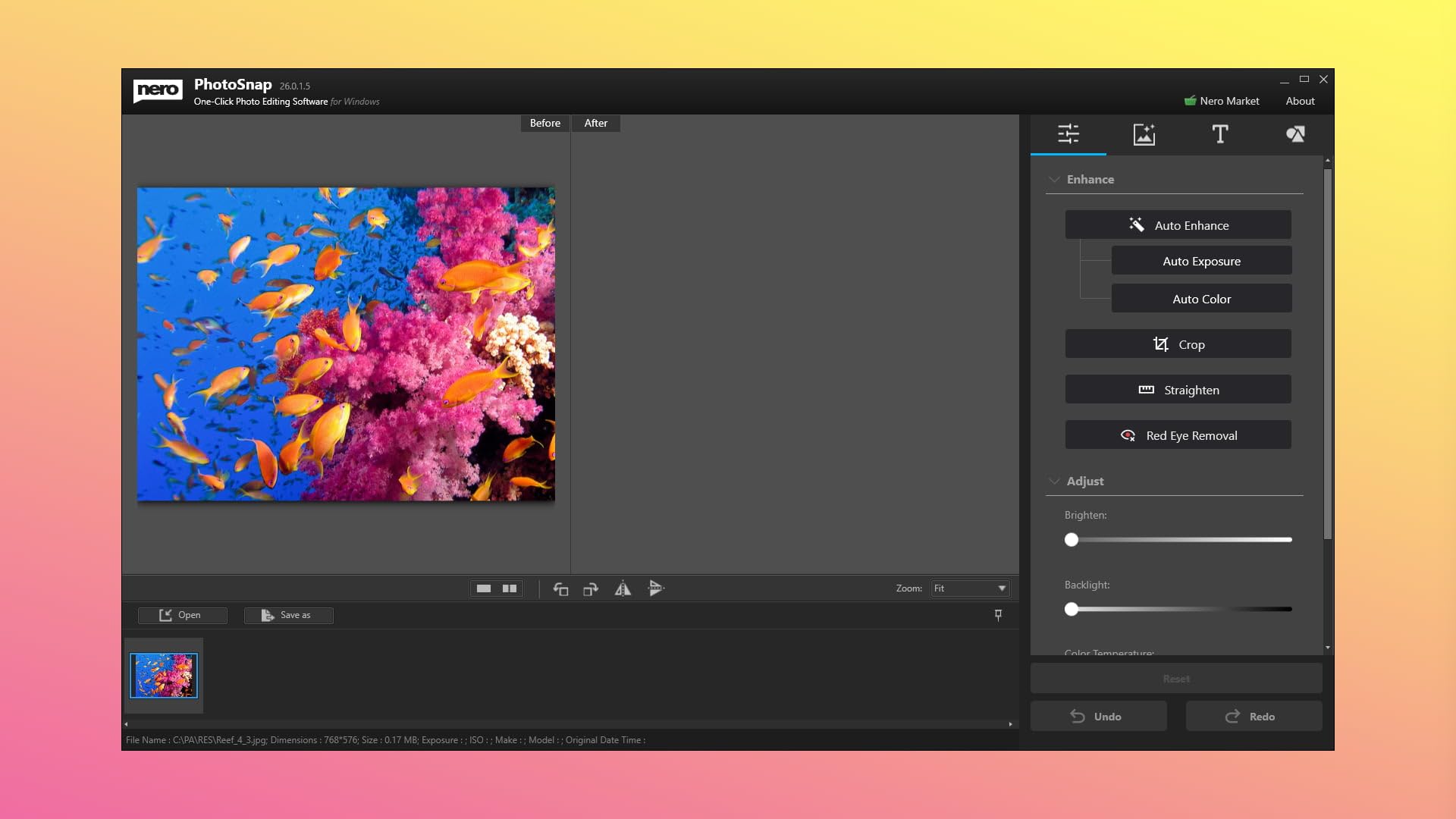Click the Auto Enhance magic wand icon
1456x819 pixels.
[x=1136, y=224]
